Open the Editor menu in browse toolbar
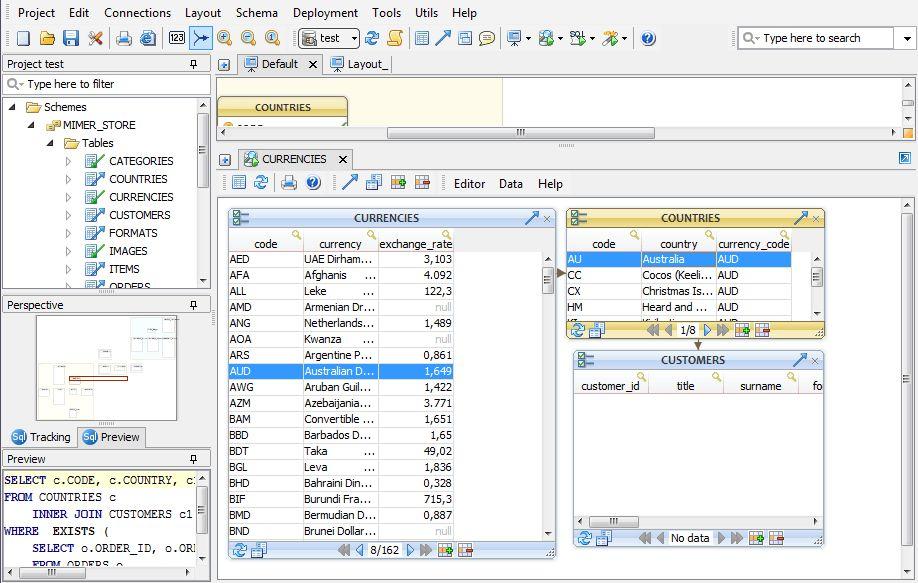918x583 pixels. pyautogui.click(x=470, y=183)
